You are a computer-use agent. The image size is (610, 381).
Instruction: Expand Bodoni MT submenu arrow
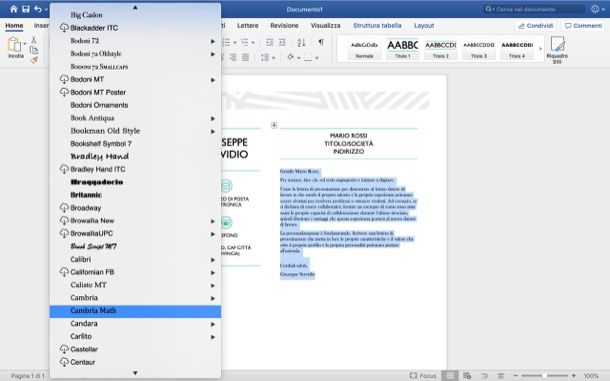click(x=213, y=80)
